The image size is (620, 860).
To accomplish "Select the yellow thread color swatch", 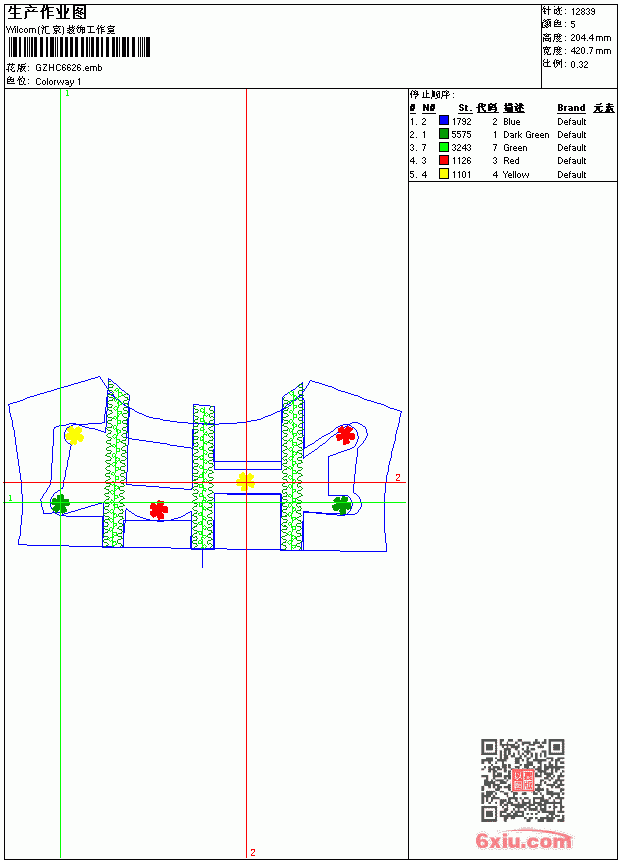I will (x=444, y=174).
